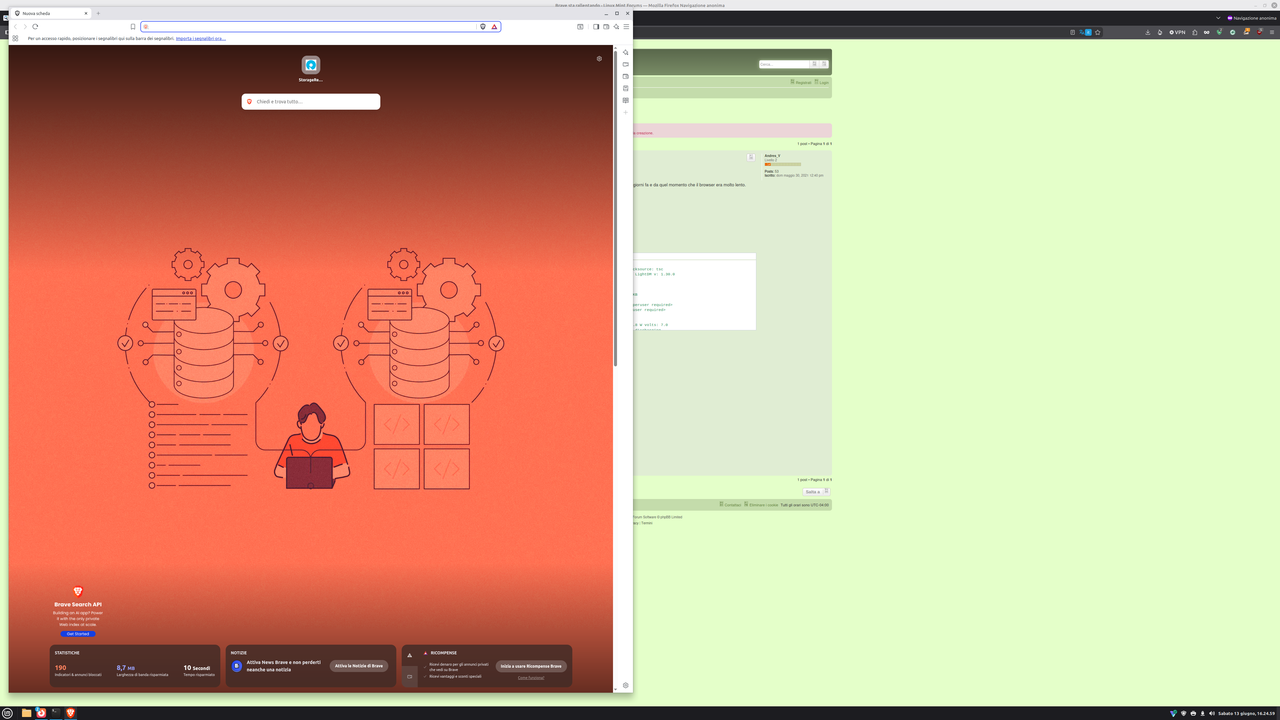Open Firefox extensions puzzle icon
This screenshot has height=720, width=1280.
click(x=1195, y=32)
